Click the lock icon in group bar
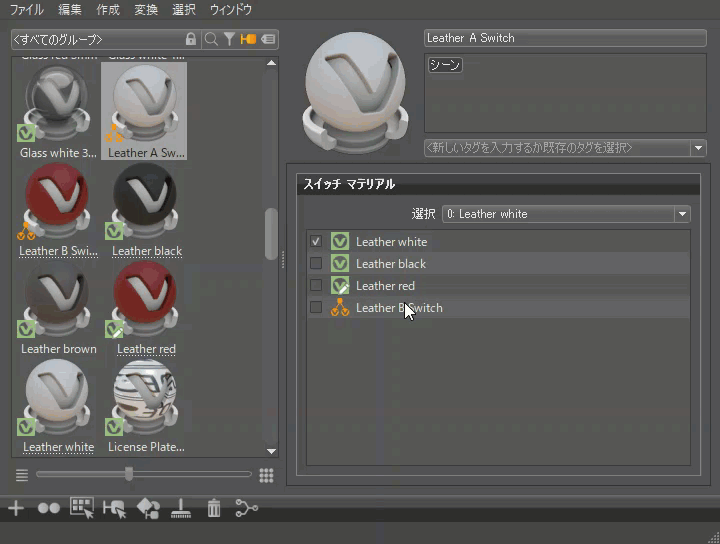Viewport: 720px width, 544px height. click(191, 39)
